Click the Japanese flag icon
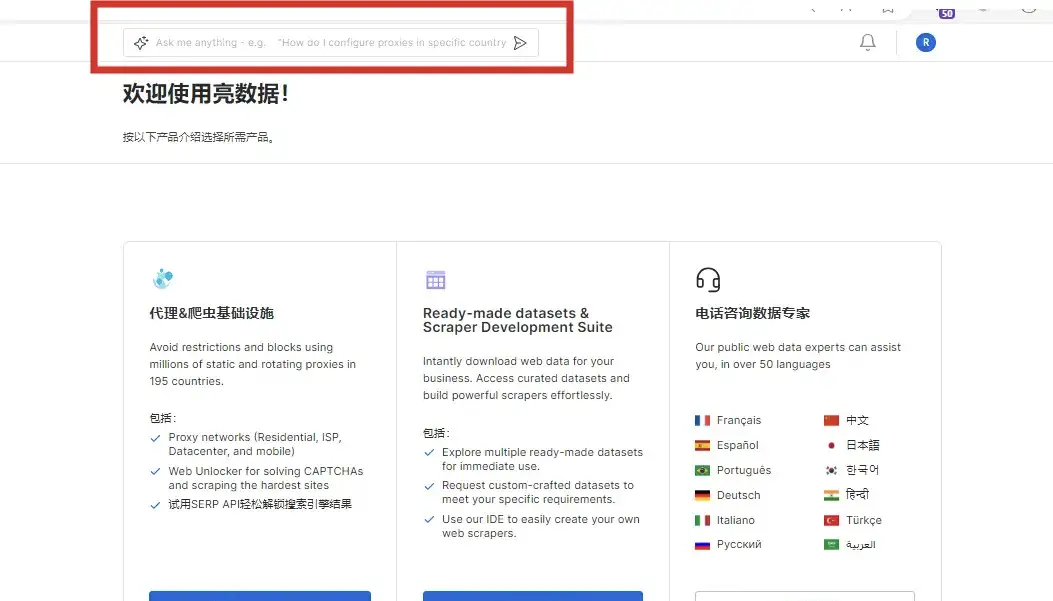 831,445
